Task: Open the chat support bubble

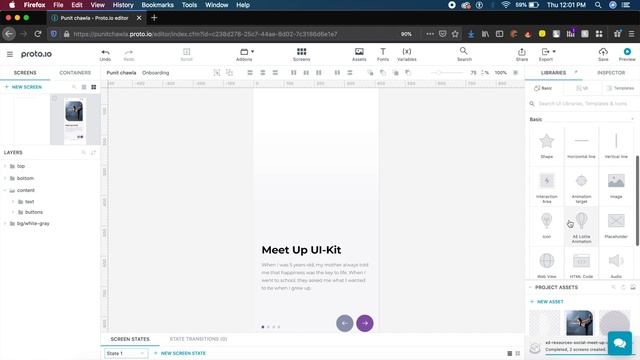Action: (x=620, y=343)
